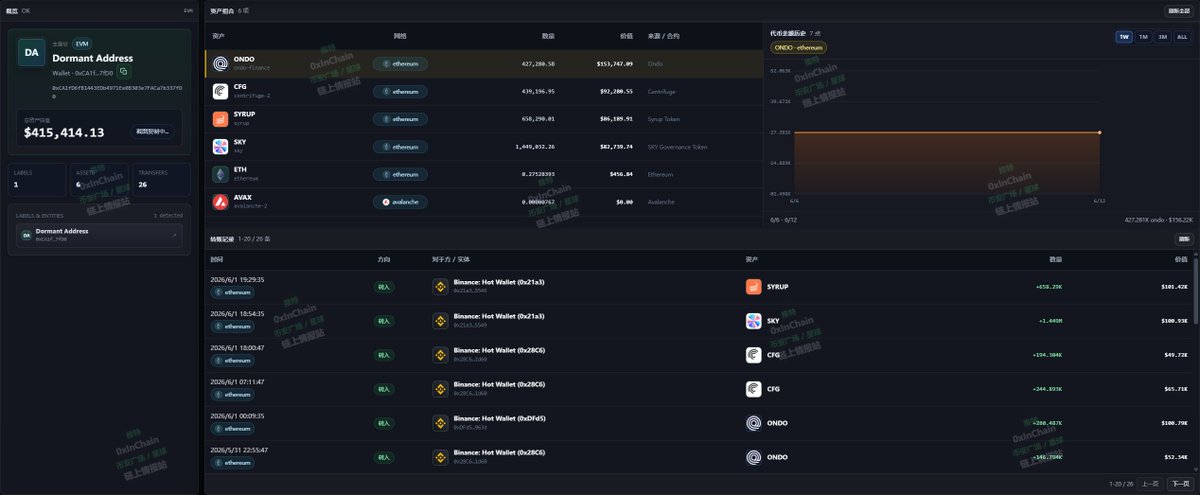
Task: Click the 1-20 / 26 pagination text at bottom
Action: tap(1121, 483)
